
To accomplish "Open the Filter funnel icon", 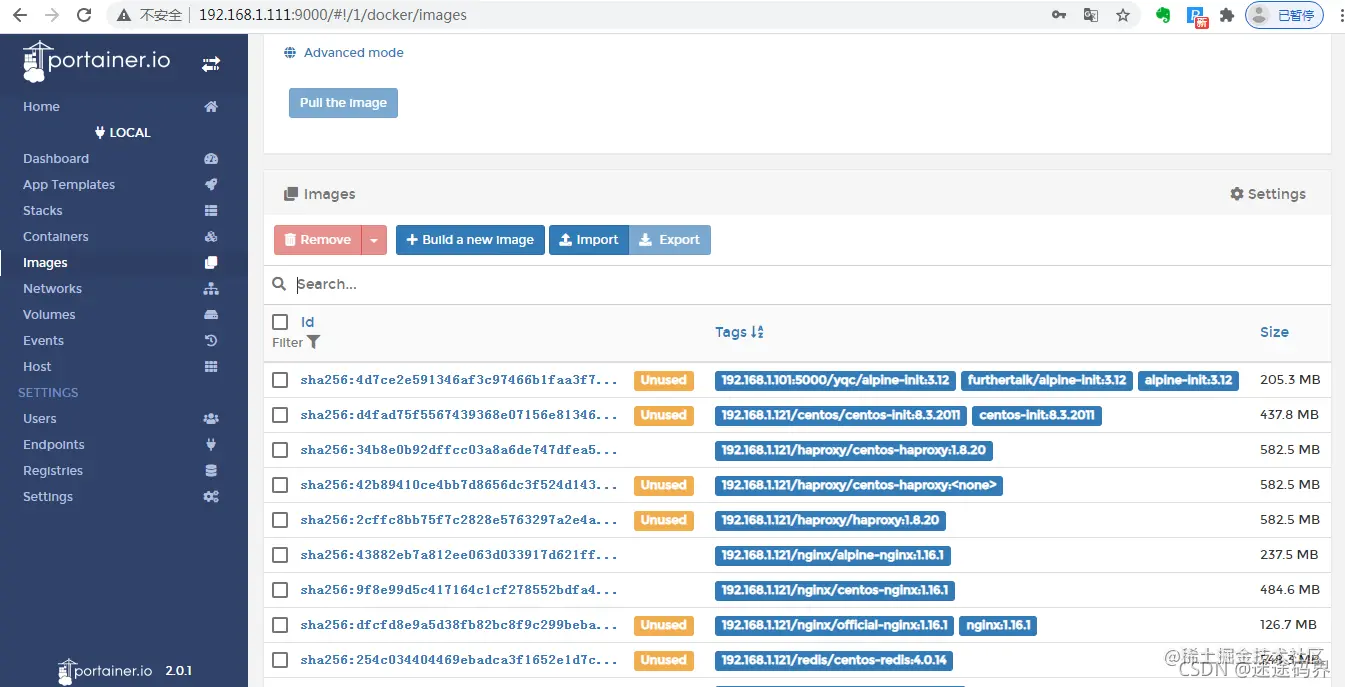I will 314,342.
